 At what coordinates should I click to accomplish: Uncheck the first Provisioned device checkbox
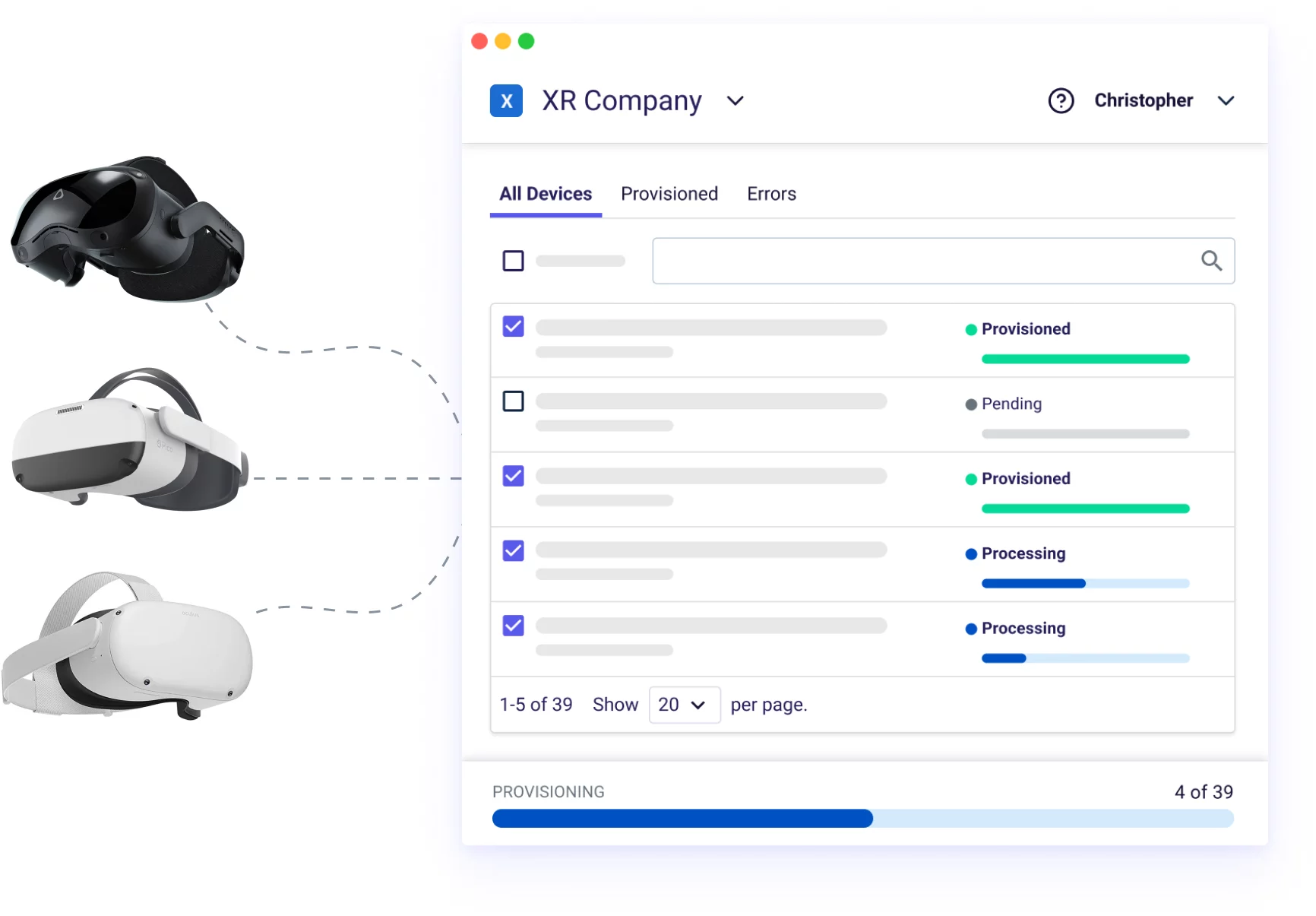514,327
